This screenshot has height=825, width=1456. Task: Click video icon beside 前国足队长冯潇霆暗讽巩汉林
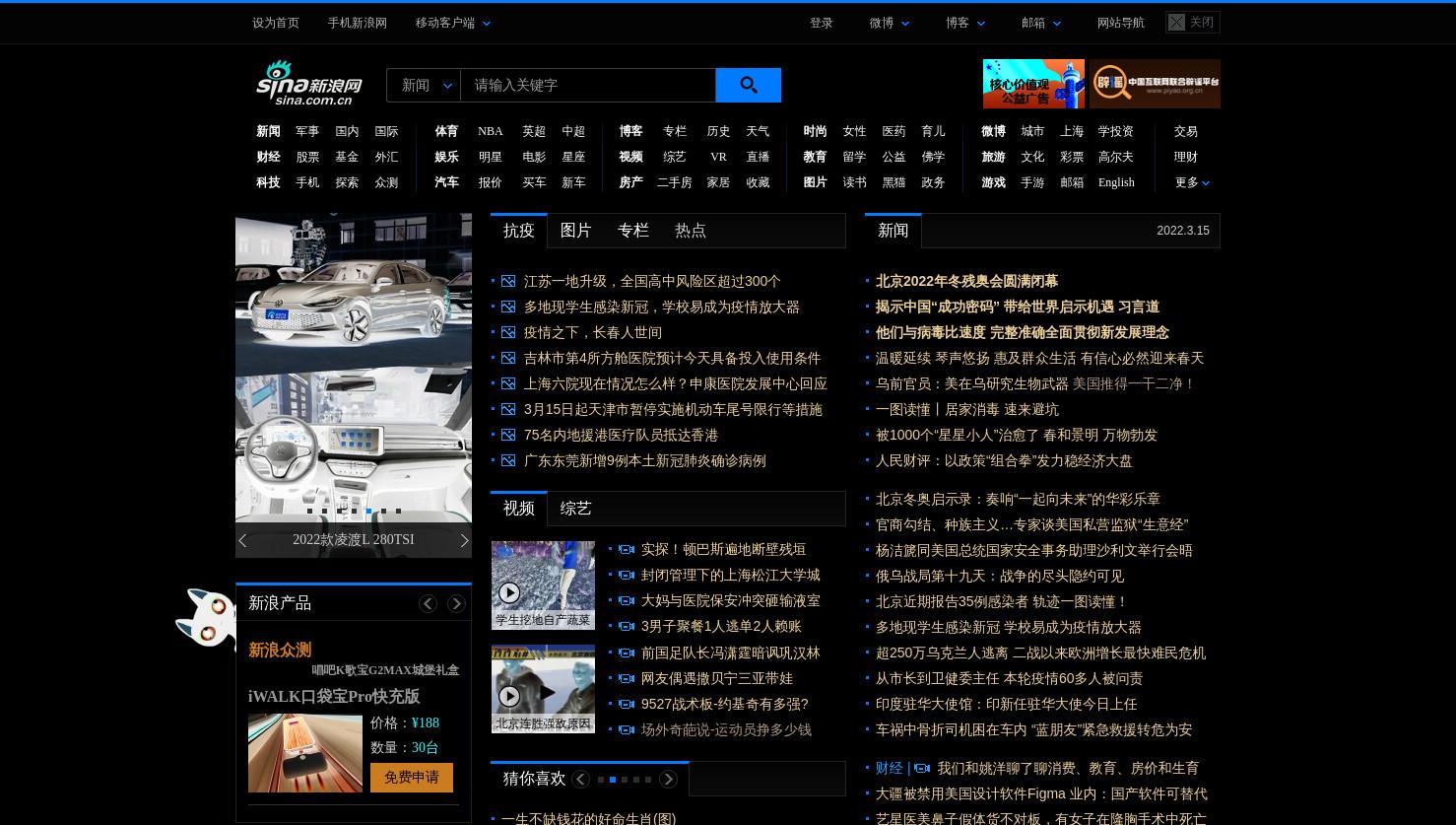(626, 653)
